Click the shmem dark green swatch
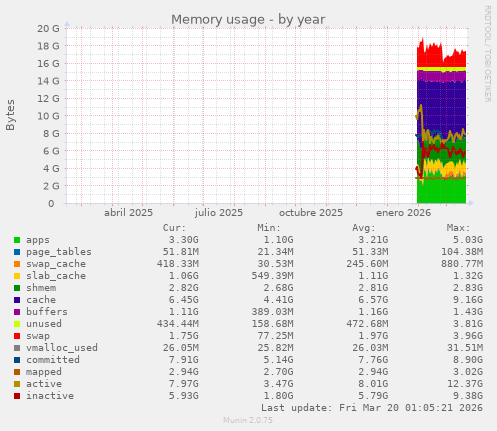 click(17, 288)
